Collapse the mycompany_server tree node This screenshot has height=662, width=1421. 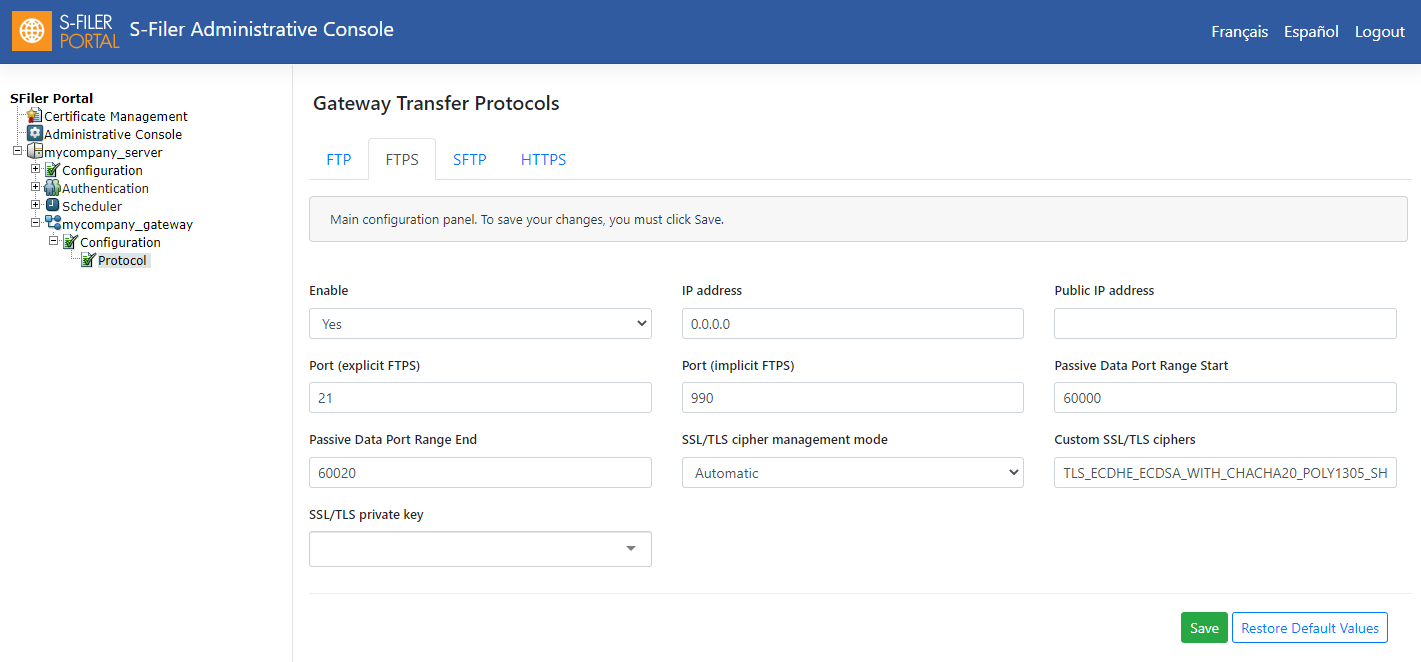[17, 151]
